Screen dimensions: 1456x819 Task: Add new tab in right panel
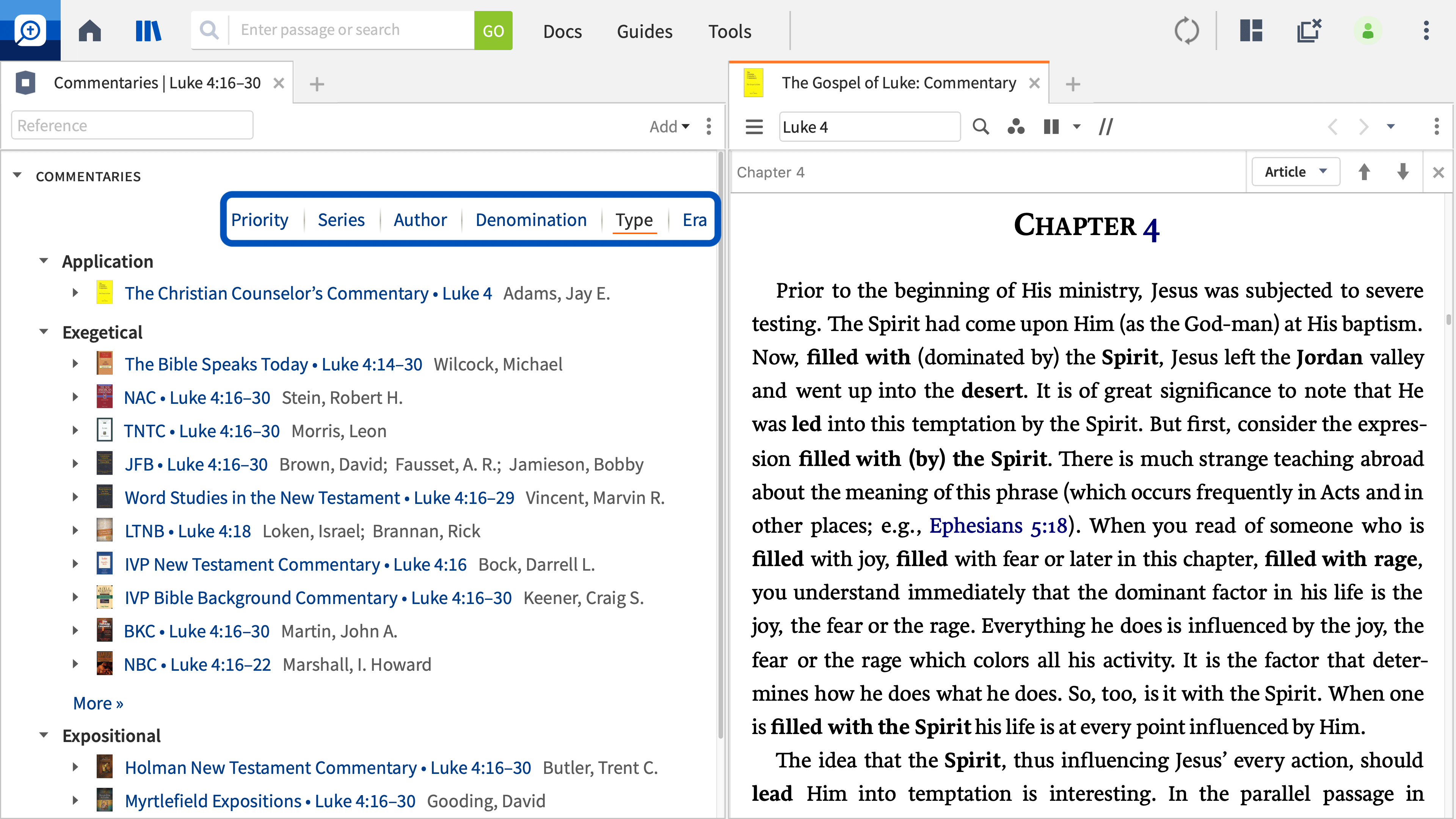[1073, 84]
